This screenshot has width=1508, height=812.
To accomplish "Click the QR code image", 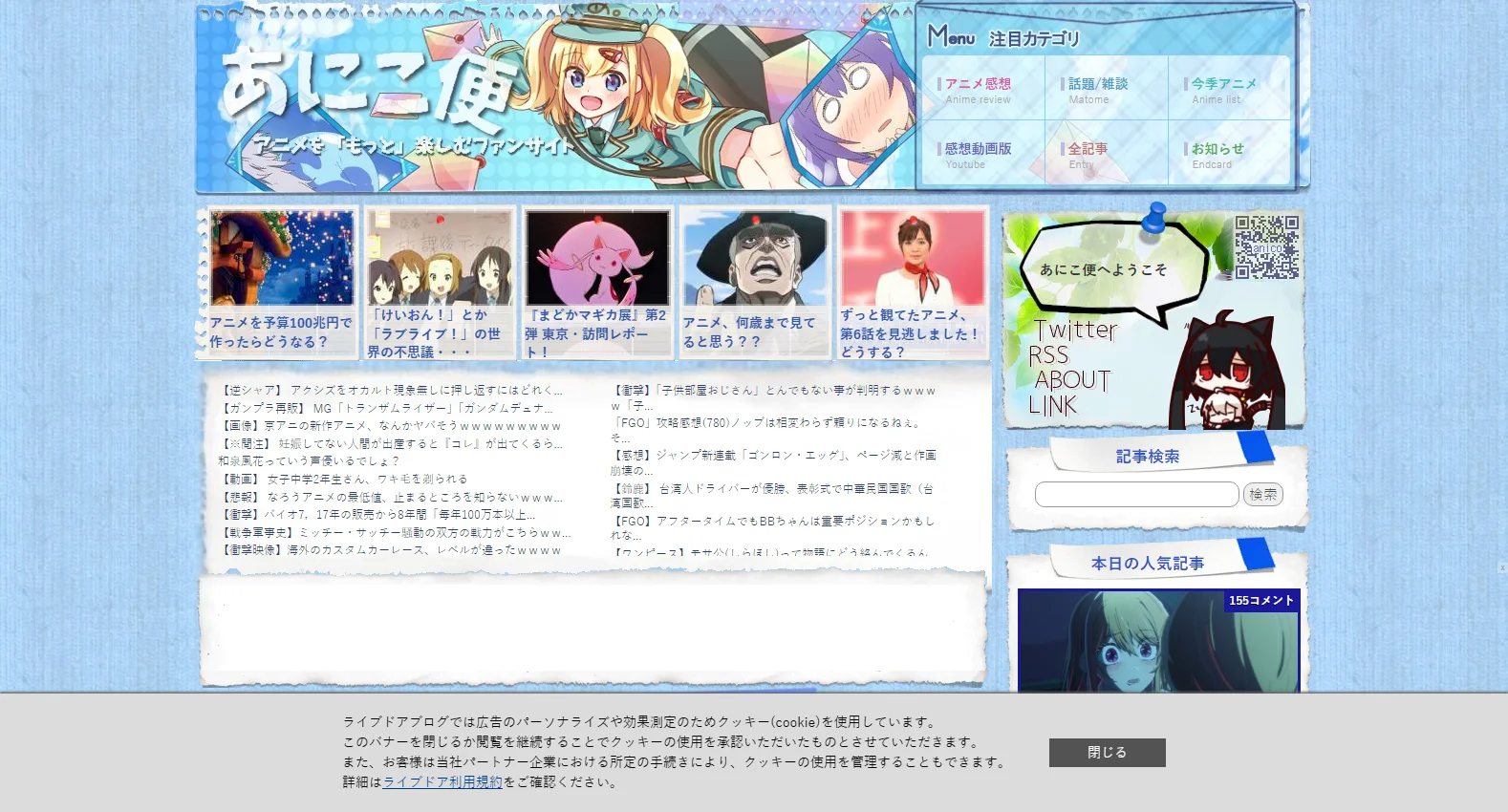I will tap(1267, 246).
